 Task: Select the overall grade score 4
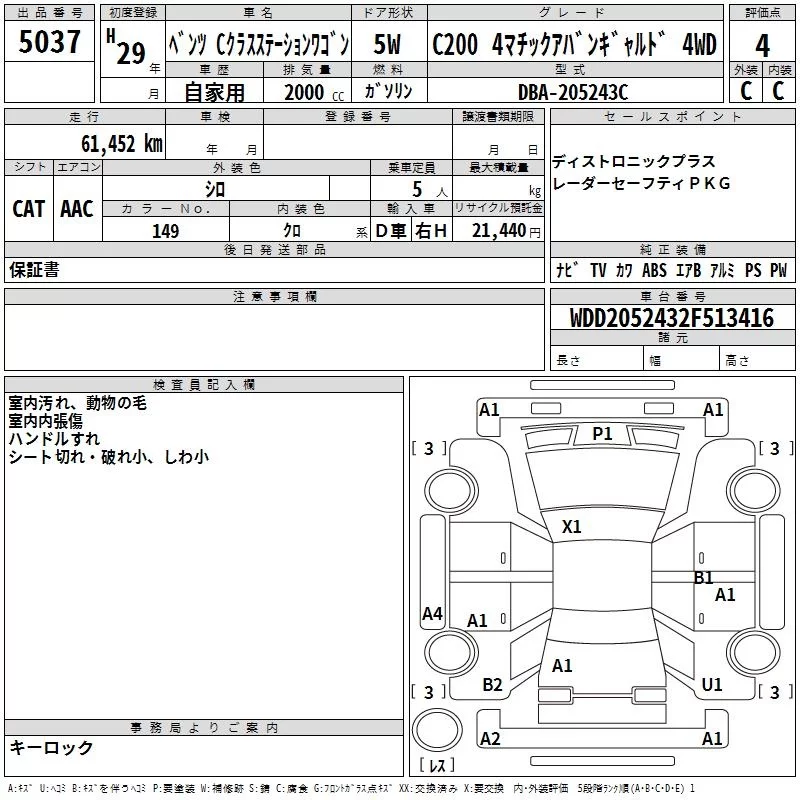point(762,45)
